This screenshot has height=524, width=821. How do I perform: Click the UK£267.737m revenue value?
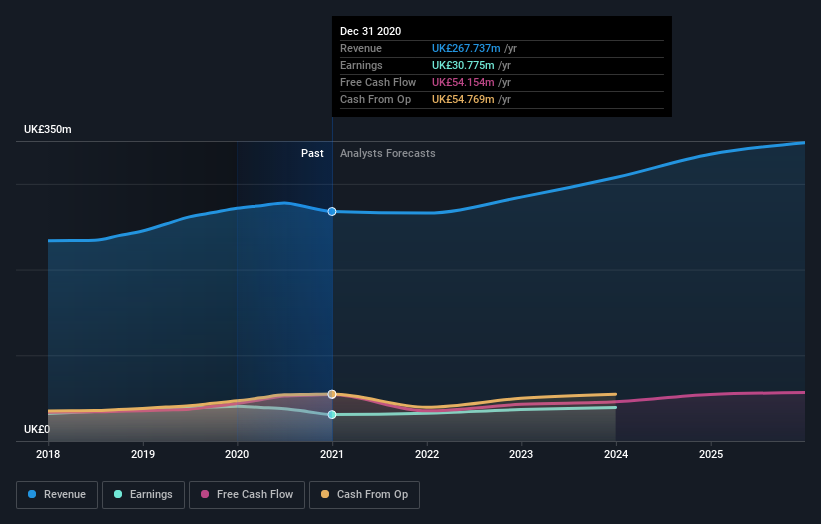(x=466, y=48)
